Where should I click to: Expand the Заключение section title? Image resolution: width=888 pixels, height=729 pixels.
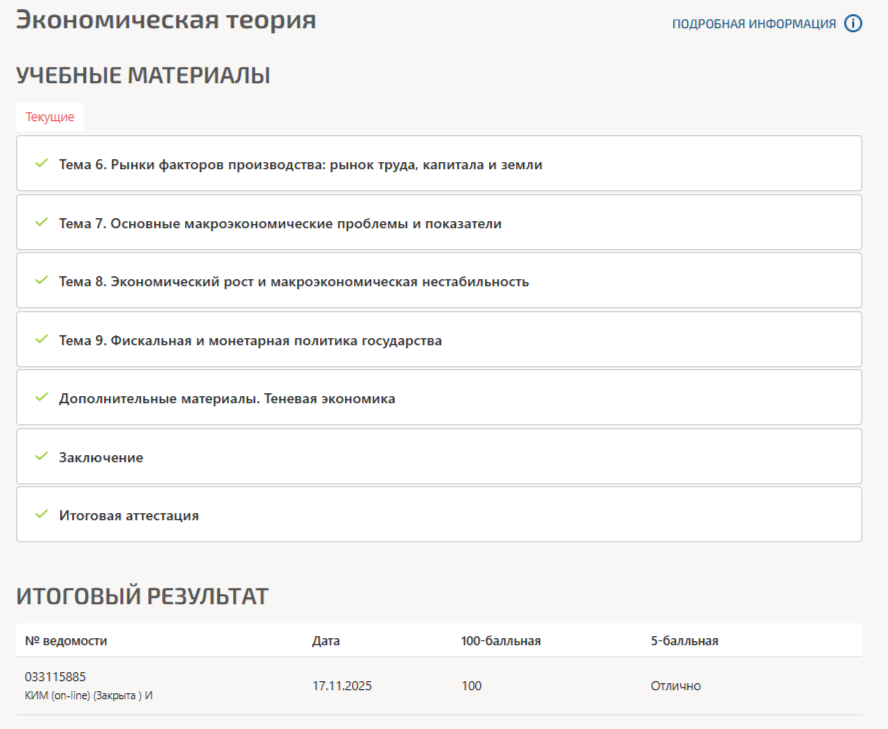point(101,457)
